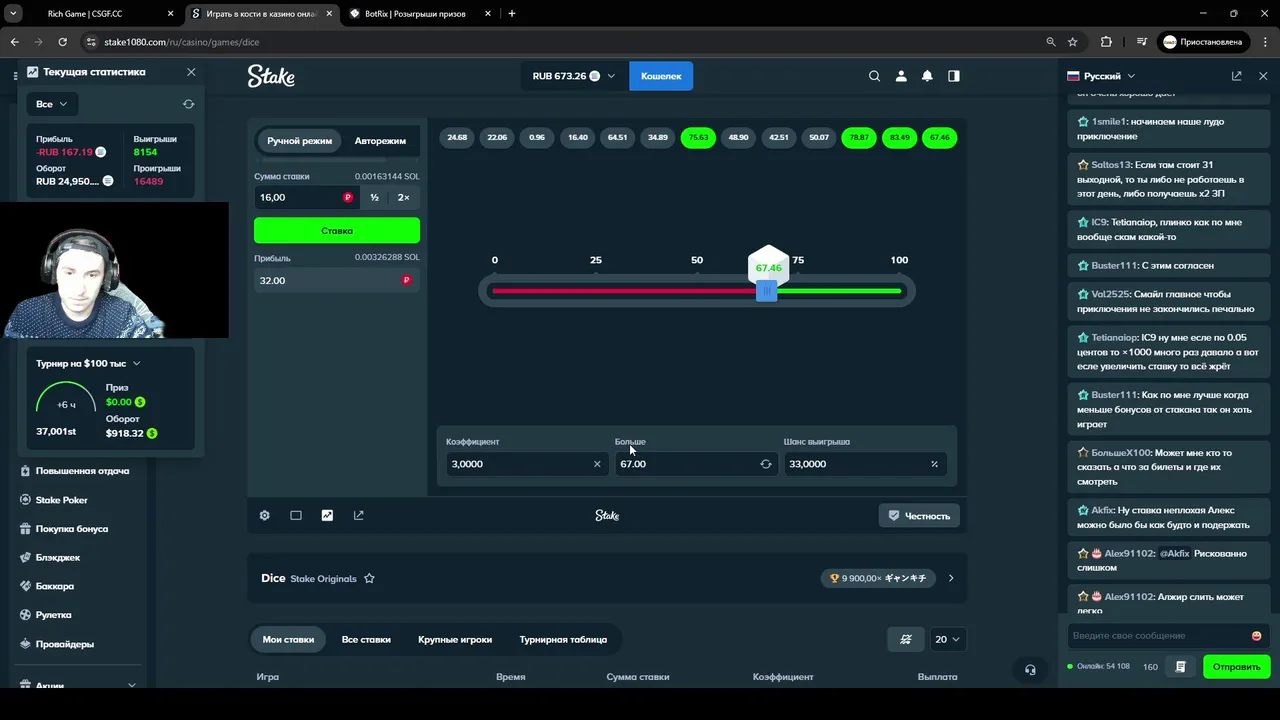The height and width of the screenshot is (720, 1280).
Task: Send chat message with Отправить
Action: [1236, 667]
